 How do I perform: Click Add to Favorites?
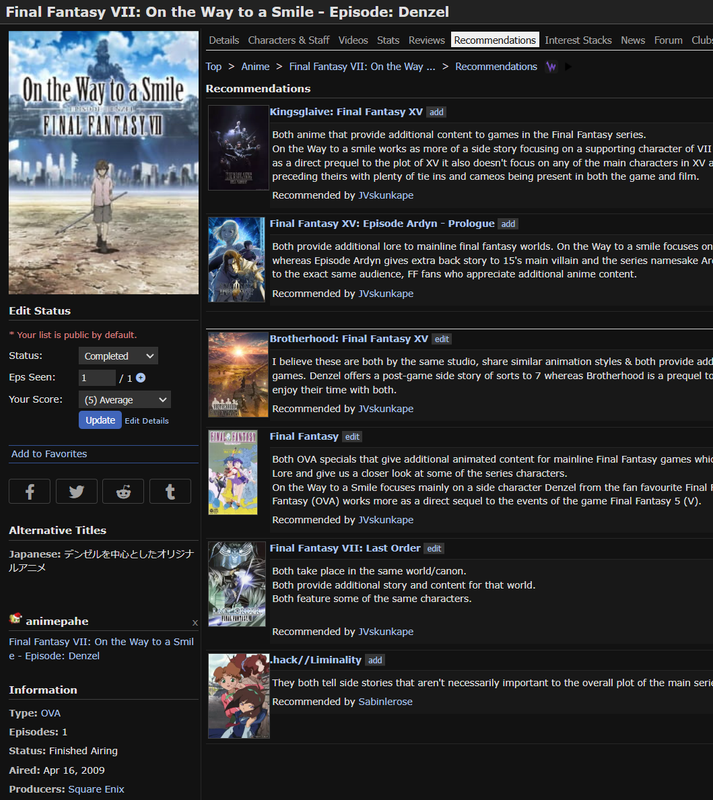(x=49, y=454)
